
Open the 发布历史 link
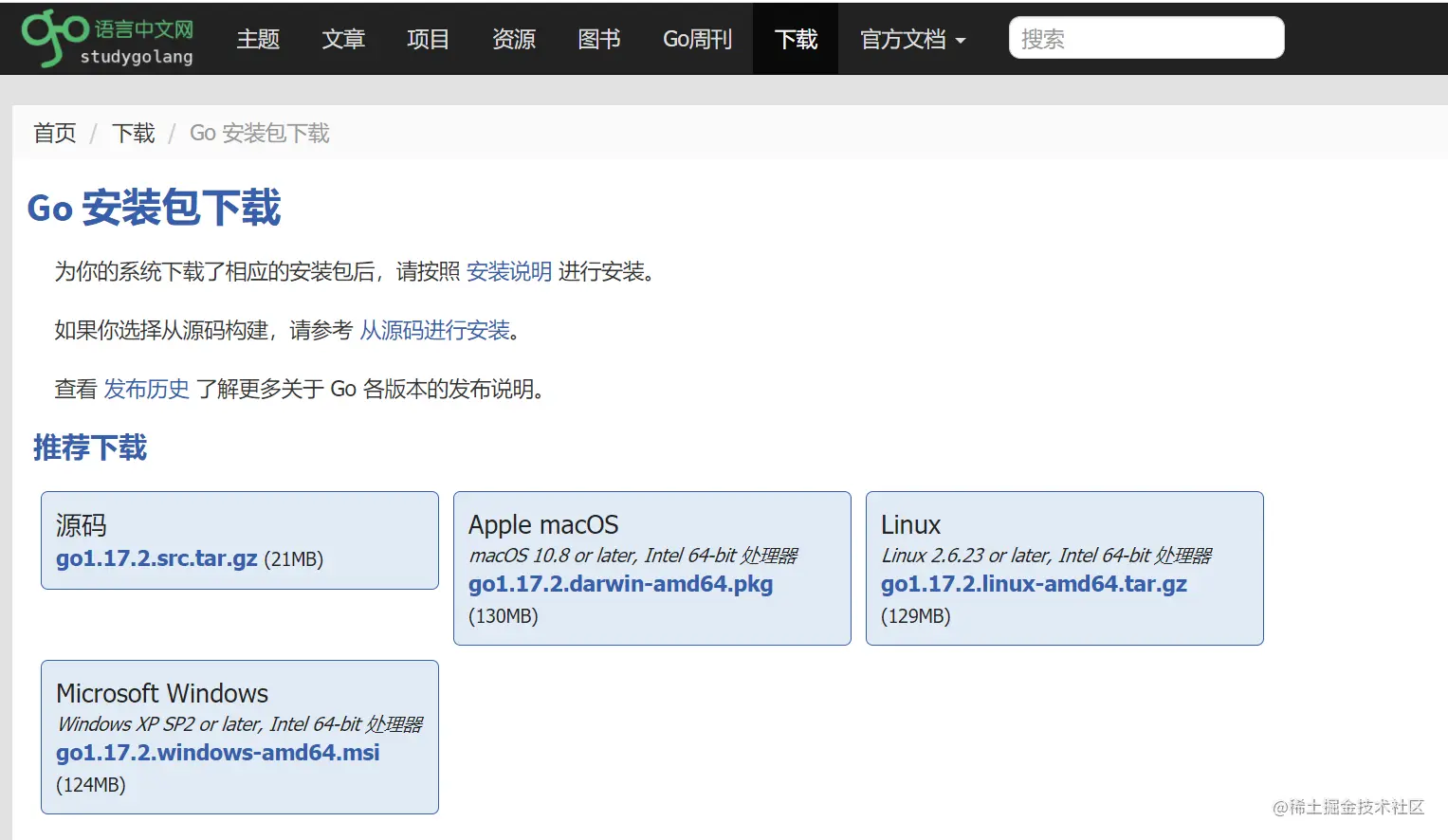(x=147, y=389)
